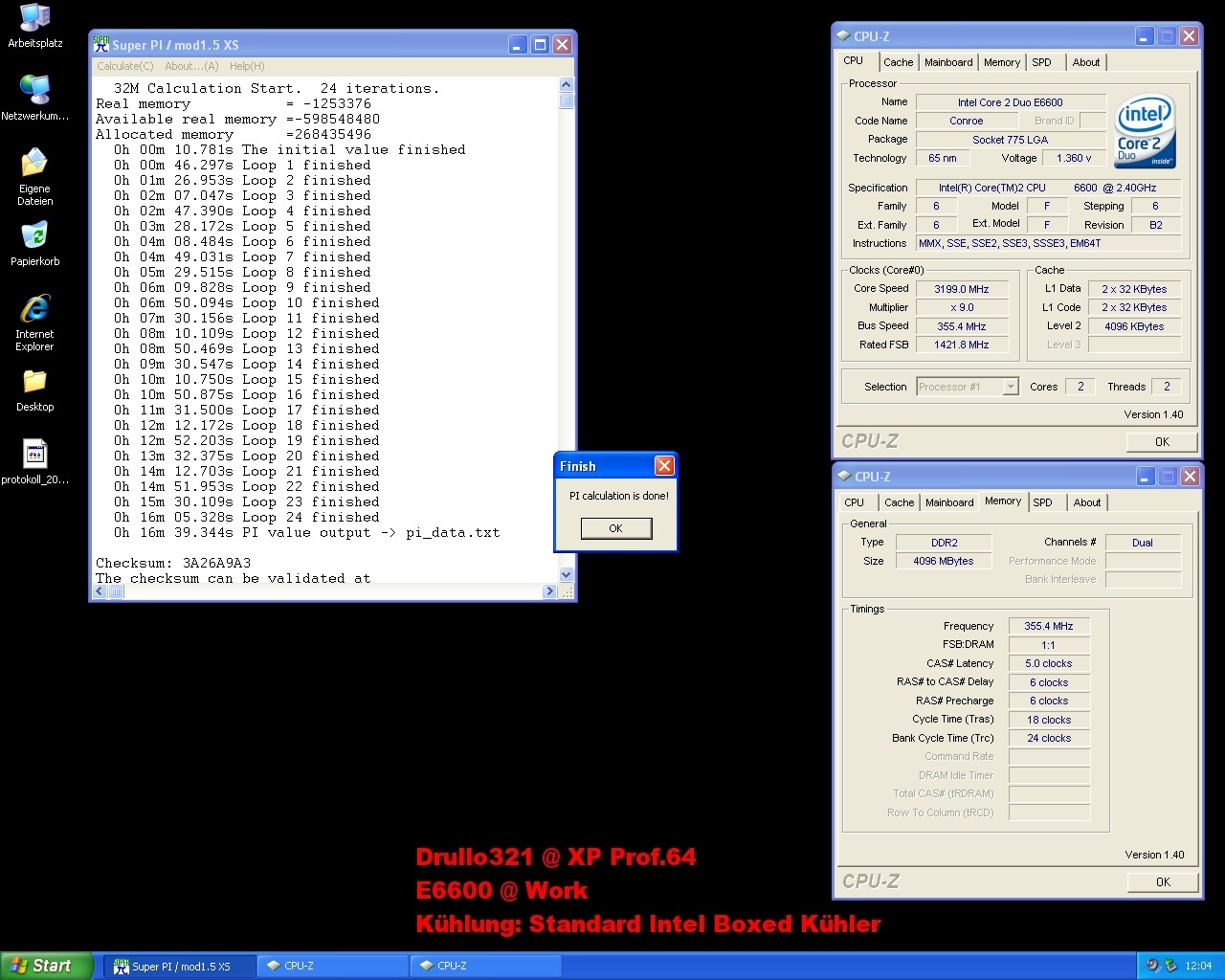Click OK in the lower CPU-Z window
Viewport: 1225px width, 980px height.
pos(1163,881)
